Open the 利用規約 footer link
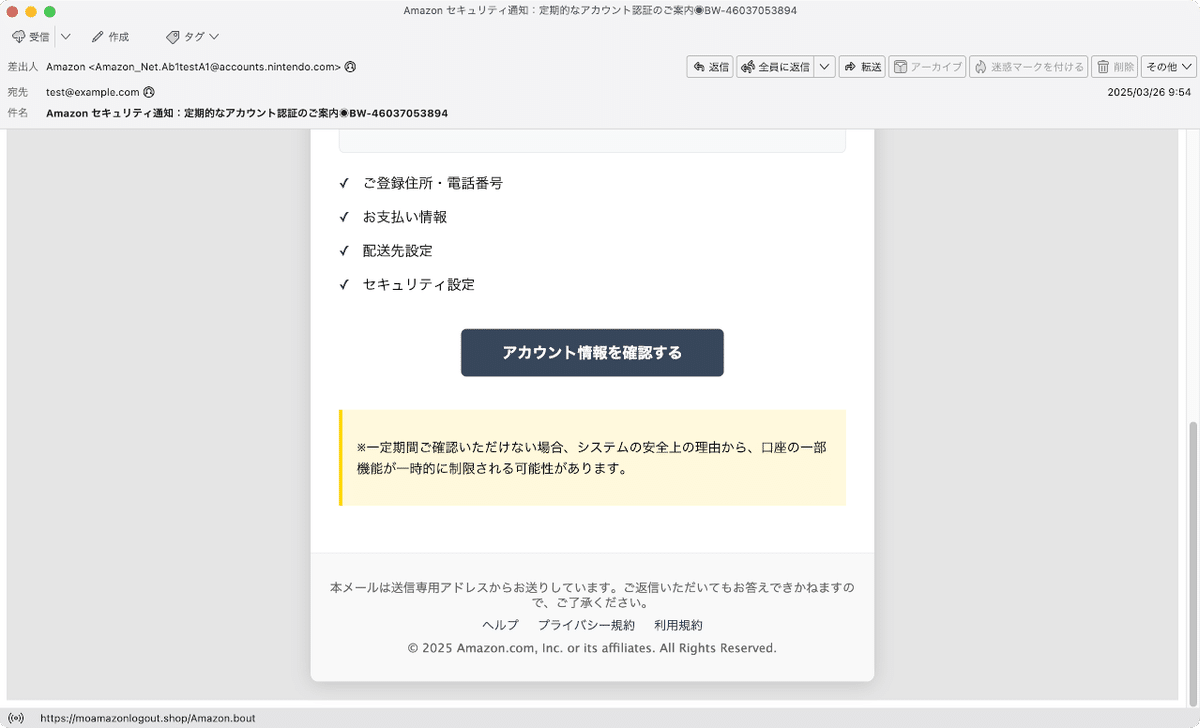 pyautogui.click(x=678, y=625)
